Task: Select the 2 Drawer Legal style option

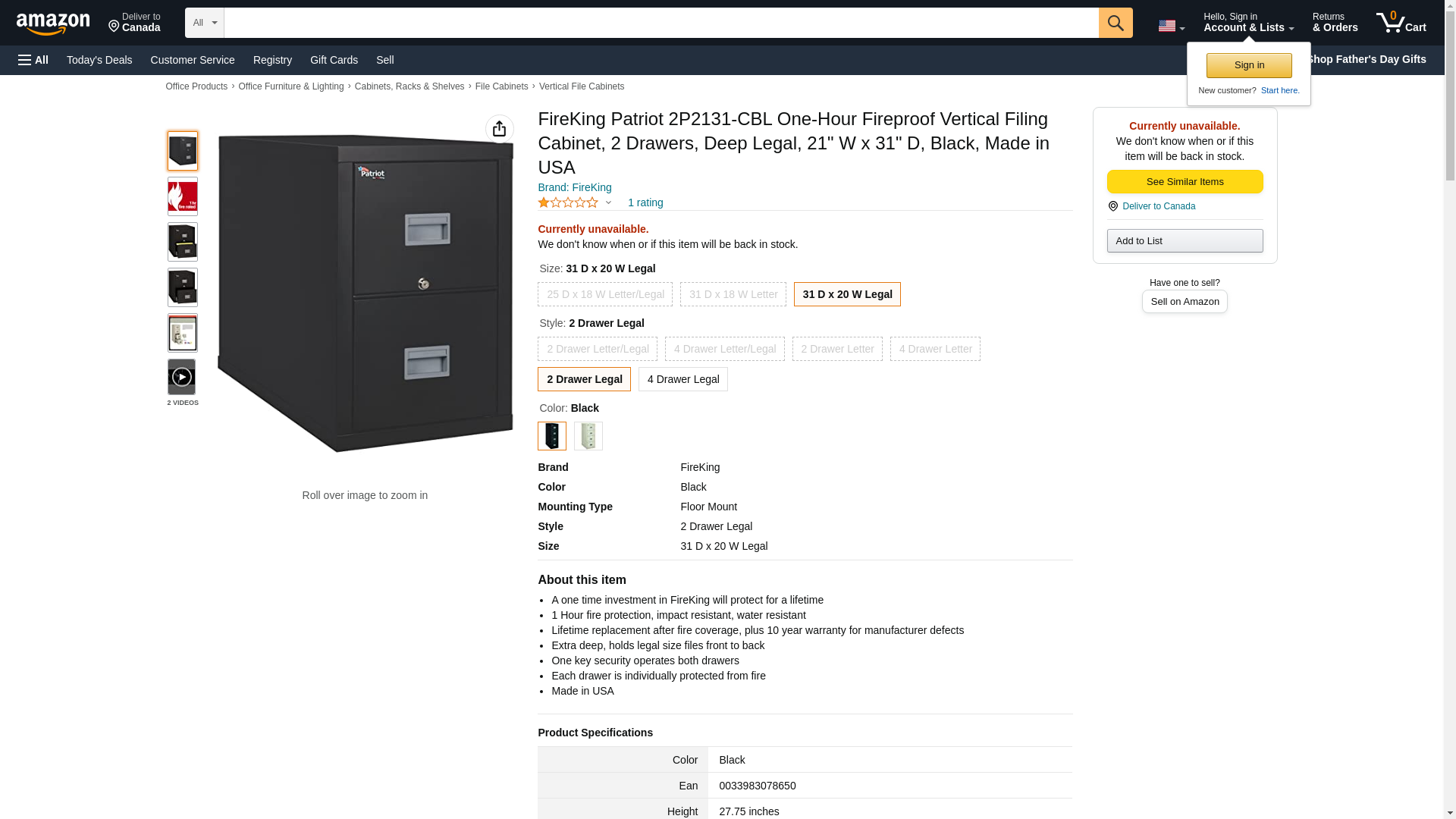Action: pos(583,379)
